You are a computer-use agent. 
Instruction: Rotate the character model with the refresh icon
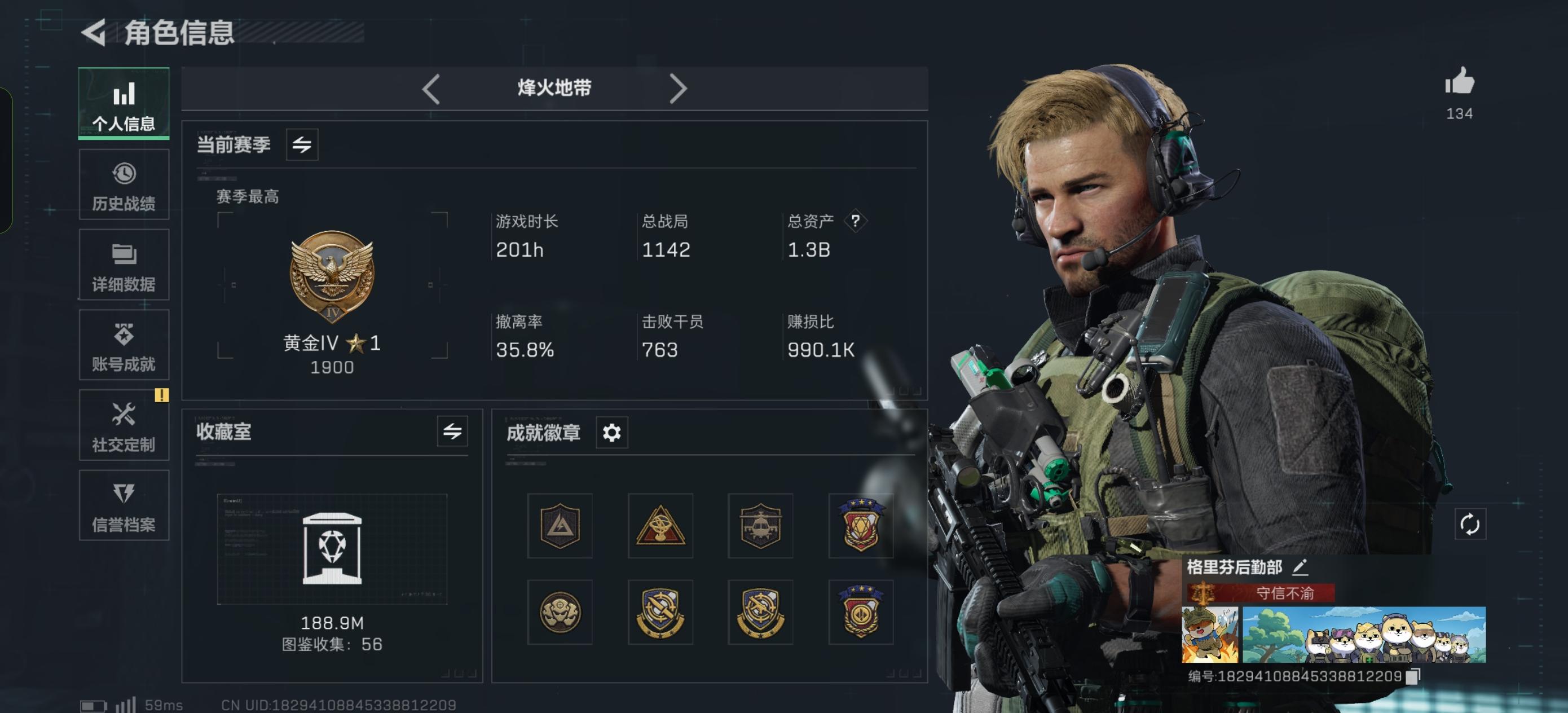(x=1469, y=523)
